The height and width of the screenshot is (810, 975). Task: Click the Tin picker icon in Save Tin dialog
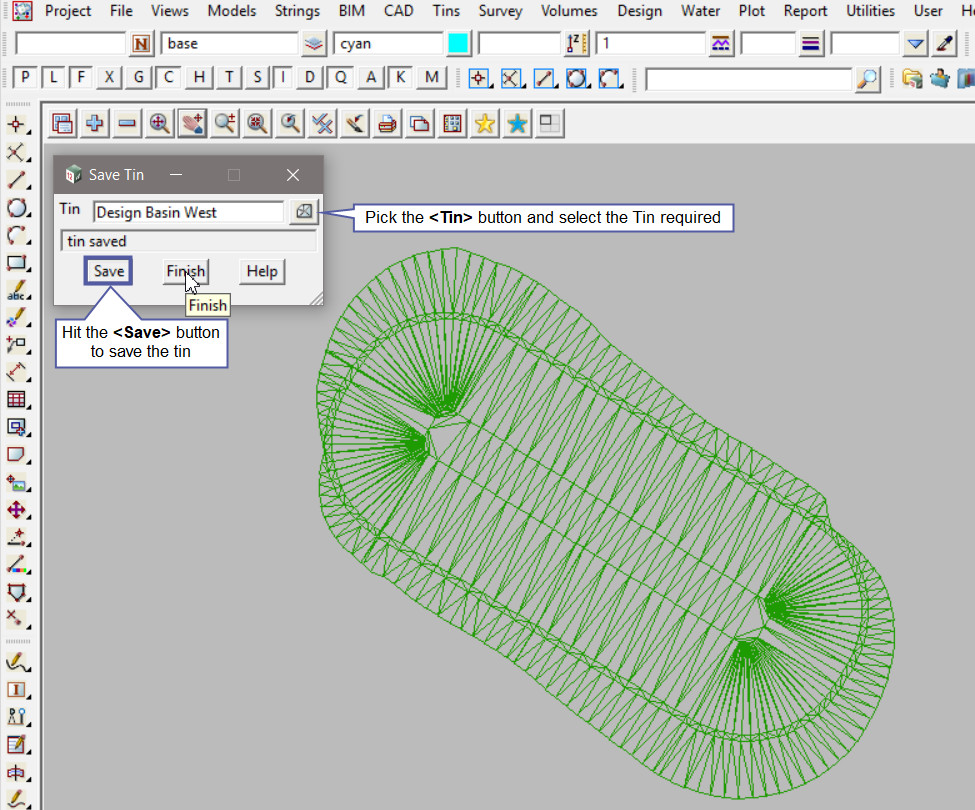click(303, 212)
